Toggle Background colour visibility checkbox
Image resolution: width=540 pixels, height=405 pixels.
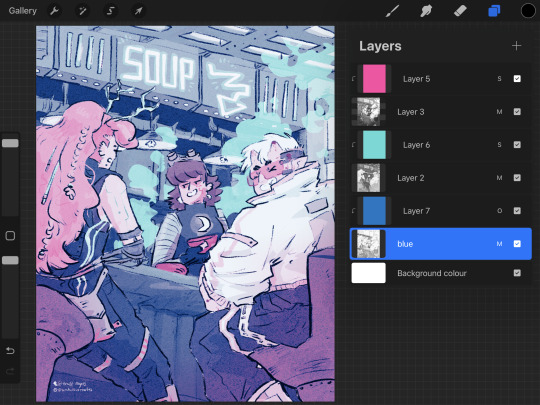tap(517, 273)
